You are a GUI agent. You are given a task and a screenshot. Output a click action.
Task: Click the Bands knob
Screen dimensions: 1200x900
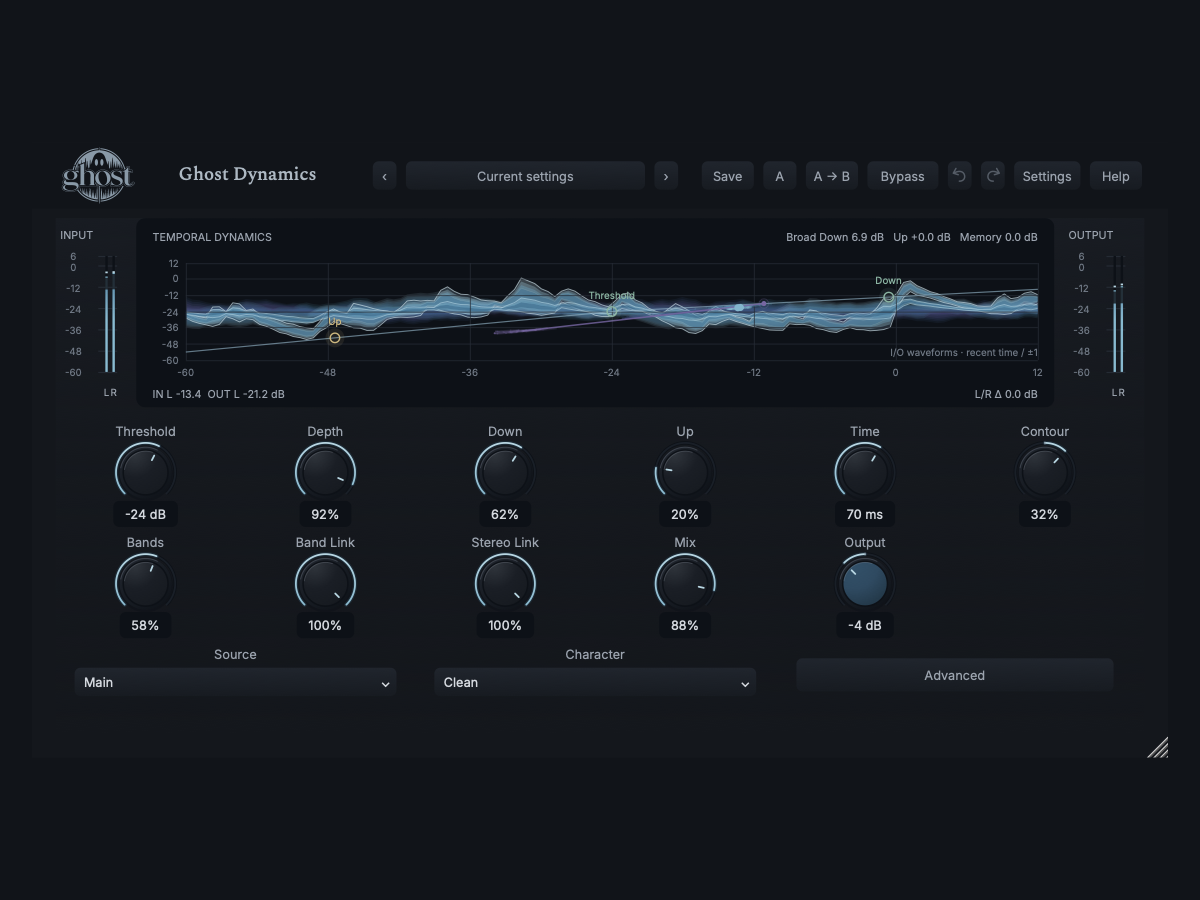click(x=145, y=583)
